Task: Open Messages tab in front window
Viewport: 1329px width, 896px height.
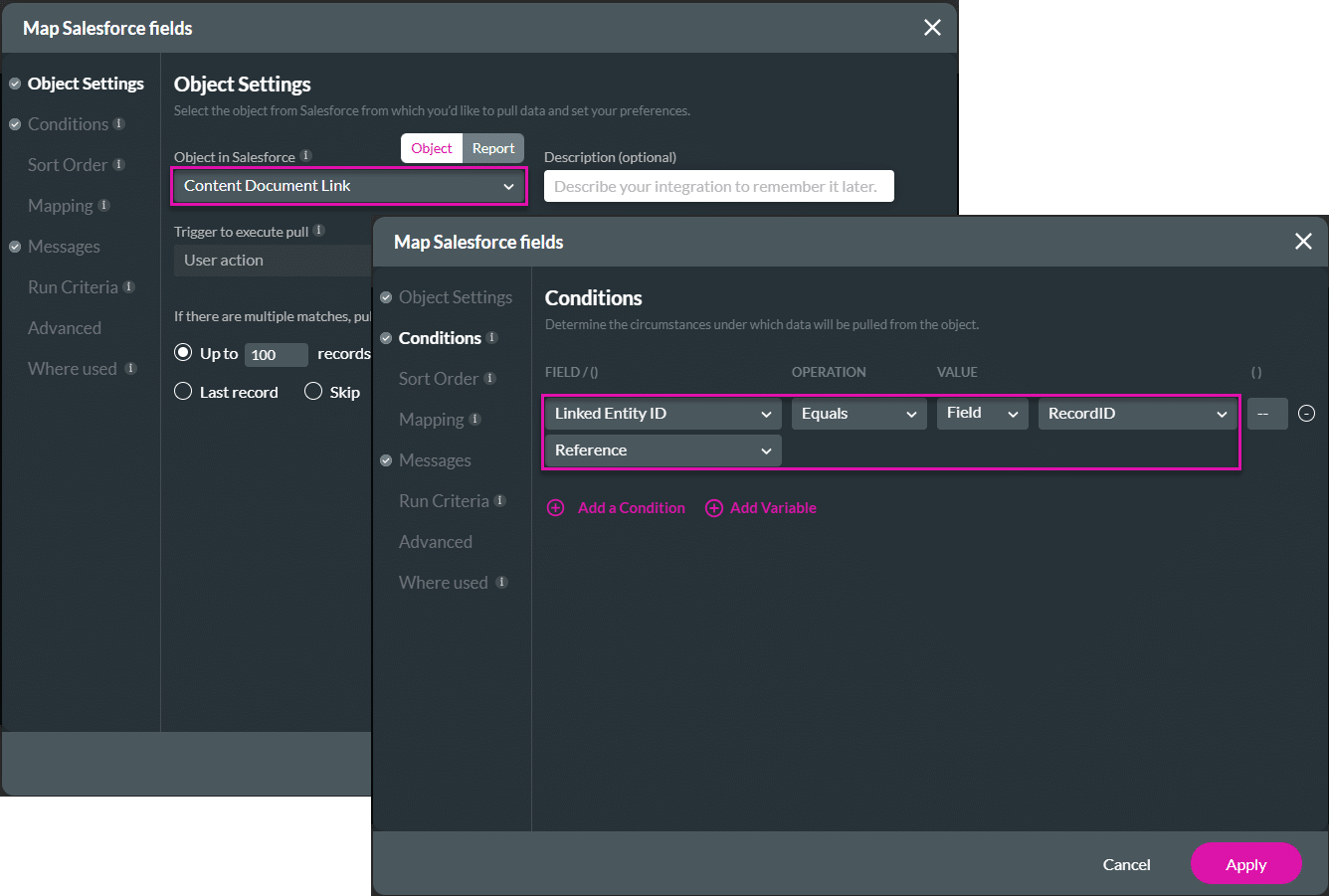Action: pyautogui.click(x=435, y=460)
